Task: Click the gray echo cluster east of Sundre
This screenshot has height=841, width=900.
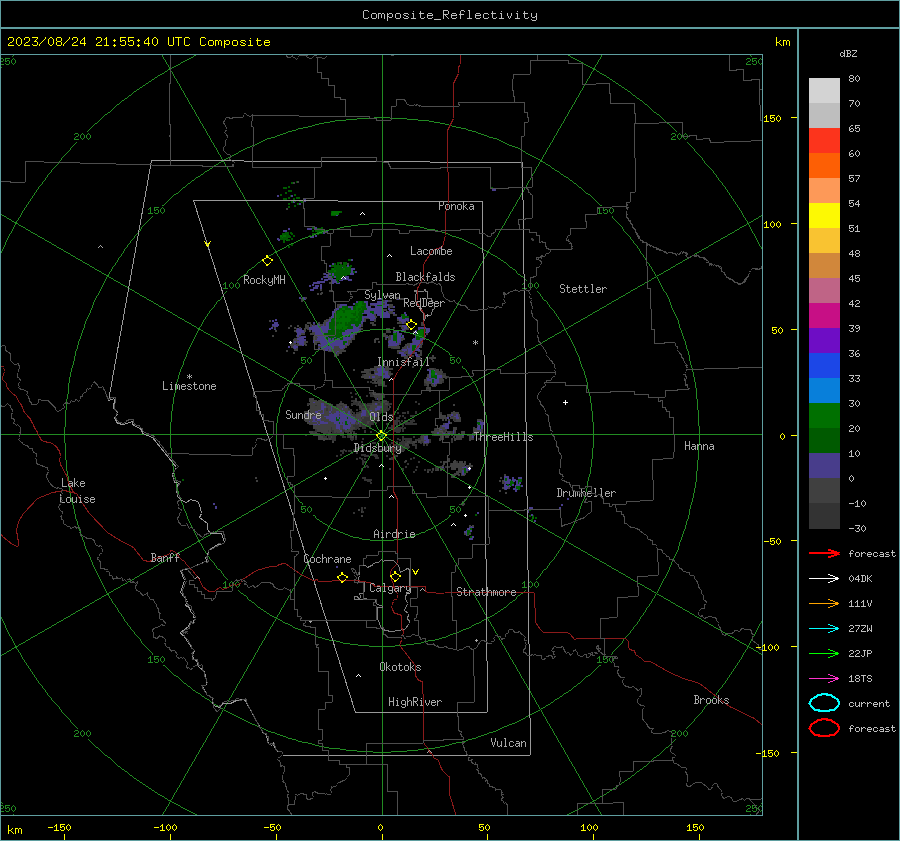Action: (x=339, y=417)
